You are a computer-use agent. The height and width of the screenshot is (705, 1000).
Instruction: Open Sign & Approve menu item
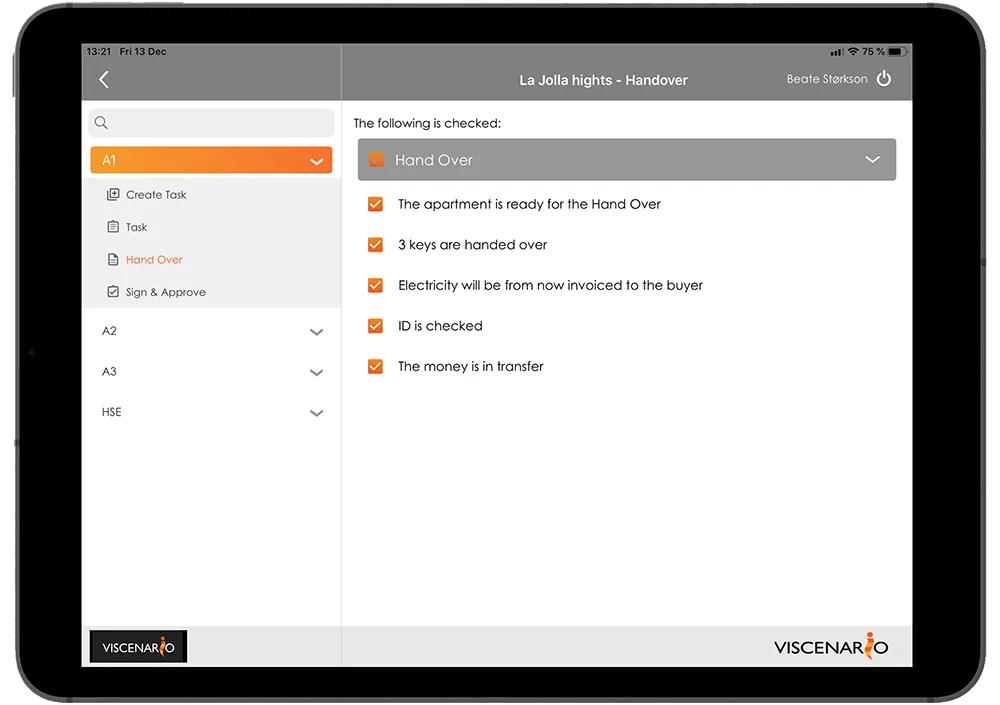[x=212, y=292]
